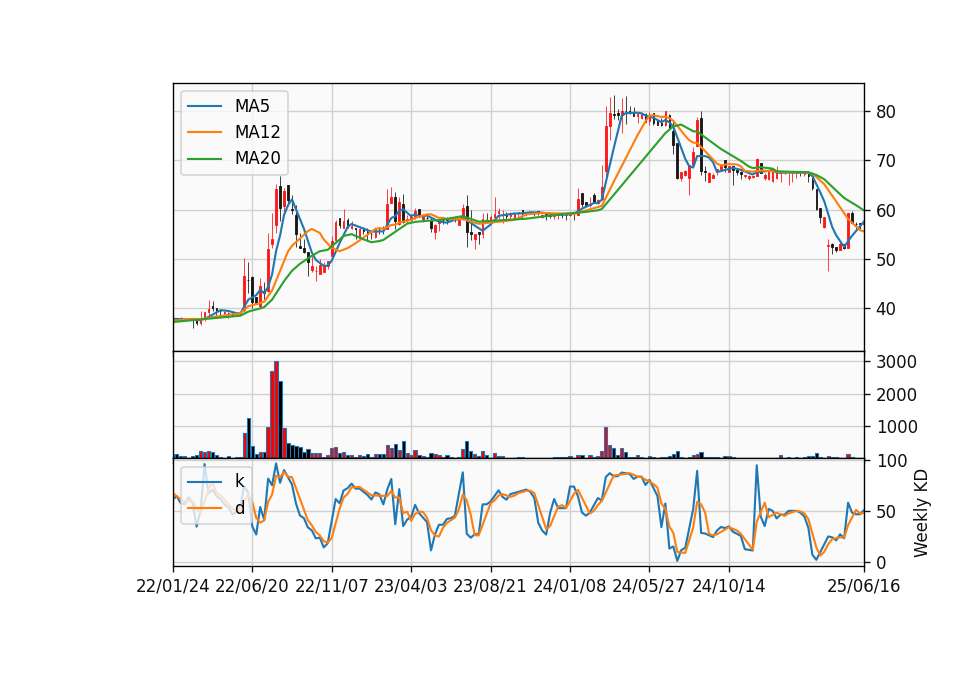Image resolution: width=960 pixels, height=690 pixels.
Task: Click the 24/05/27 date axis label
Action: click(649, 587)
